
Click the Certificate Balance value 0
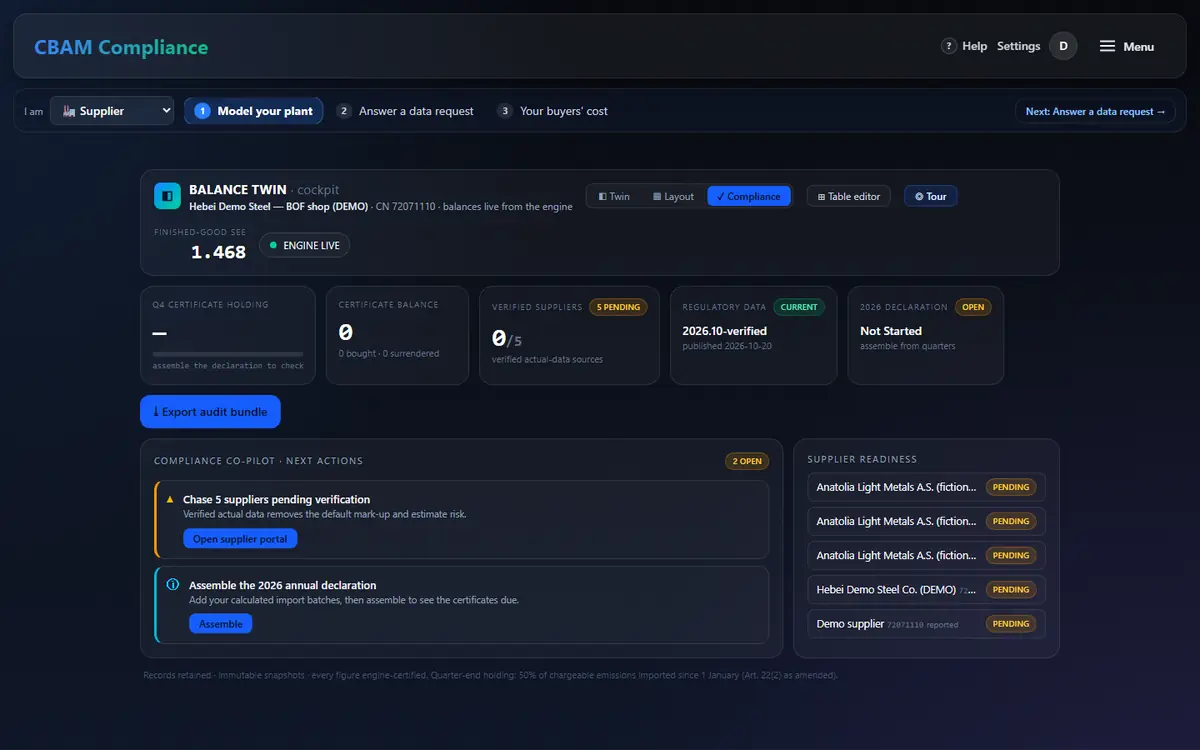(x=346, y=332)
